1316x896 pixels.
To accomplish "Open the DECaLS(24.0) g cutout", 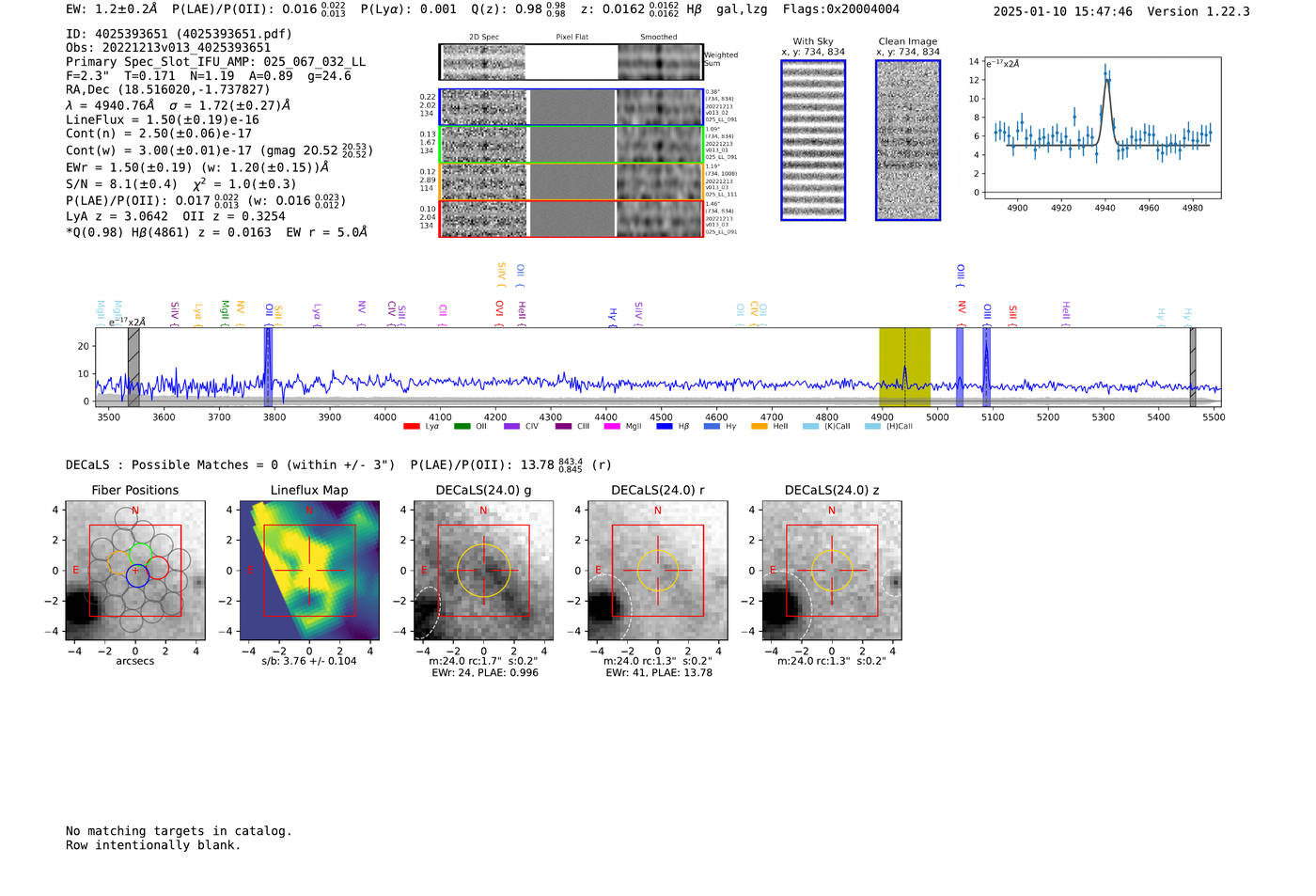I will pos(483,570).
